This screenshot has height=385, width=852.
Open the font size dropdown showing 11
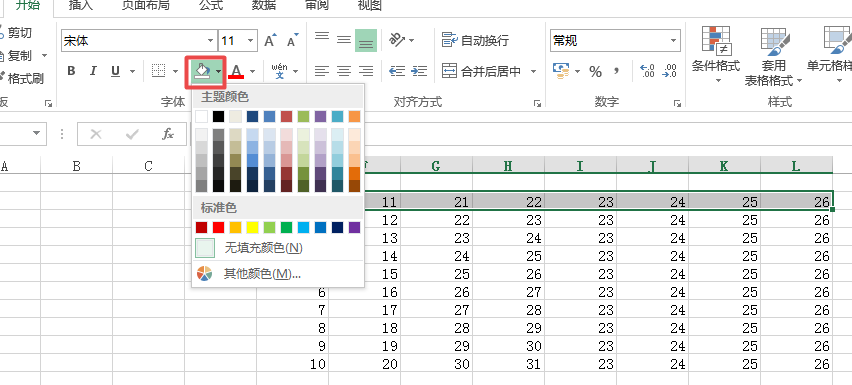250,41
